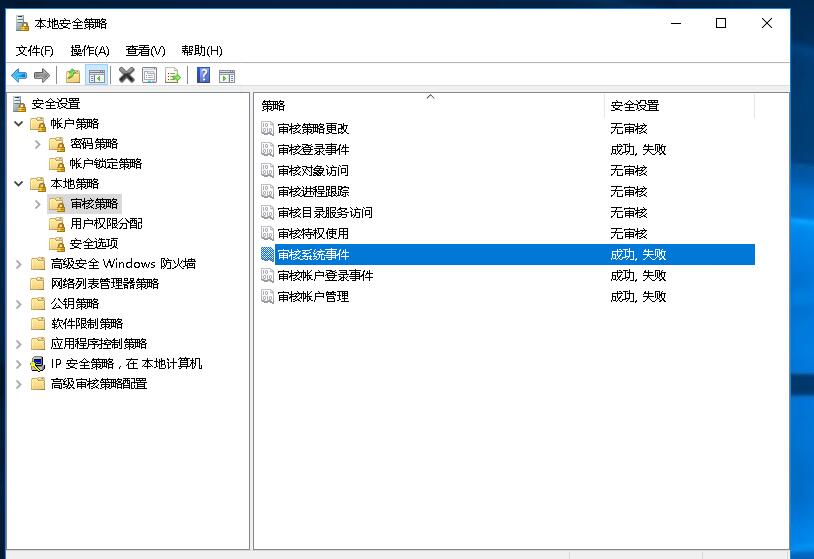Image resolution: width=814 pixels, height=559 pixels.
Task: Click the policy icon beside 审核对象访问
Action: [267, 170]
